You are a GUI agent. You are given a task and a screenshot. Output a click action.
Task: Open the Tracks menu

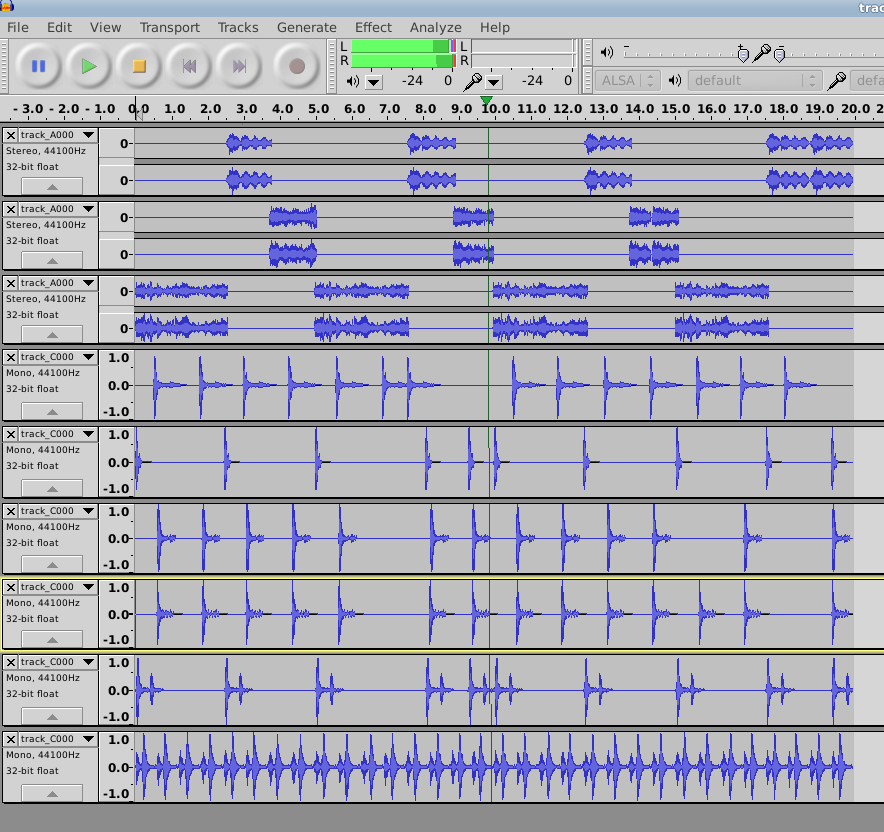pos(238,28)
